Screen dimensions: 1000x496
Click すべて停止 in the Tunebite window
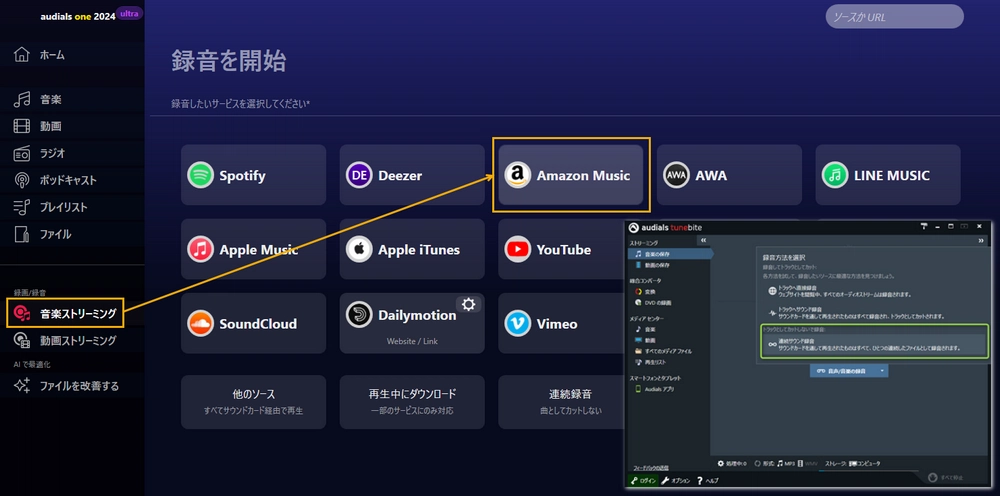tap(945, 477)
